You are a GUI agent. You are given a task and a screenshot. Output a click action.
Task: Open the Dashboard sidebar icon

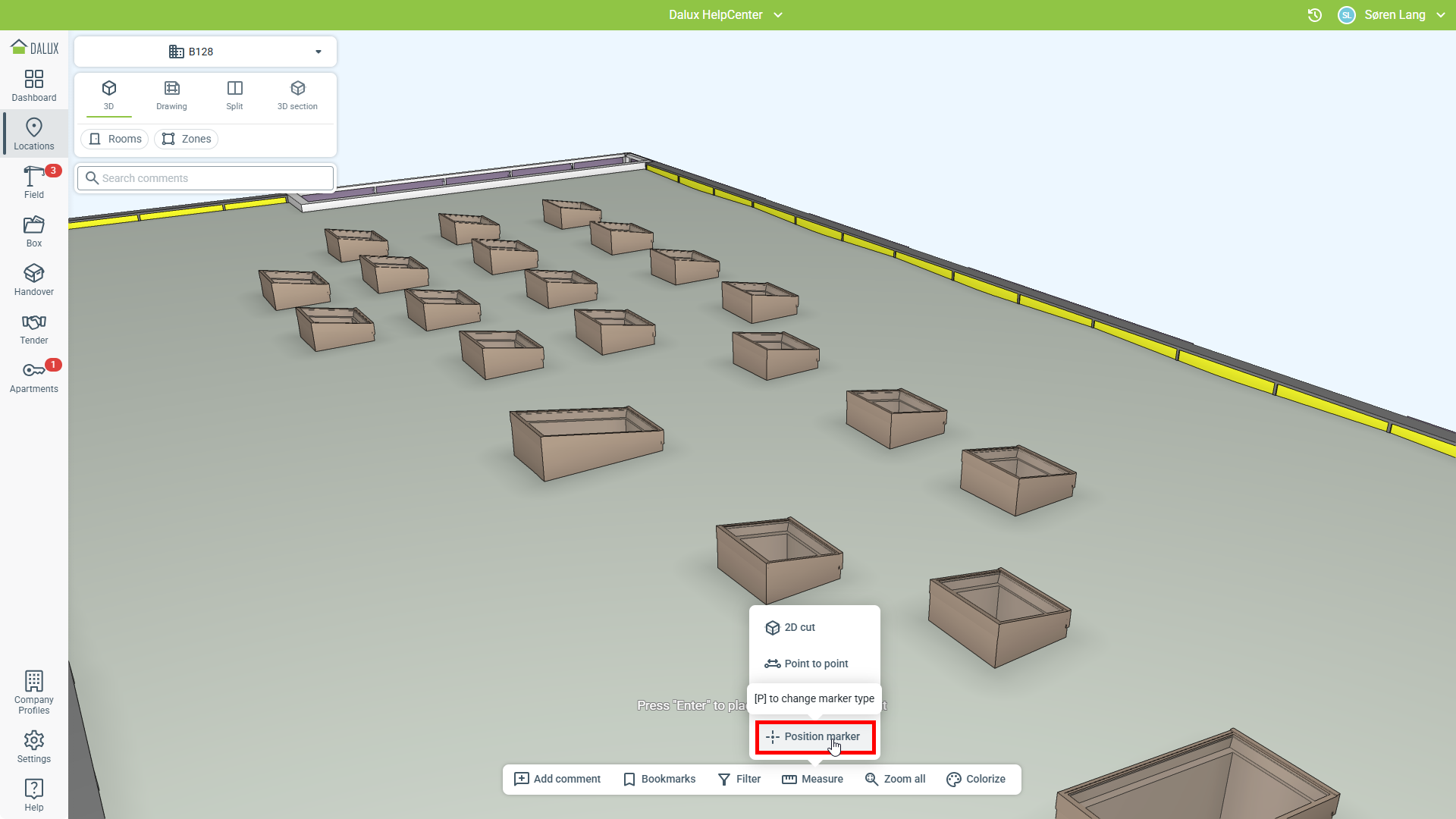click(x=33, y=86)
